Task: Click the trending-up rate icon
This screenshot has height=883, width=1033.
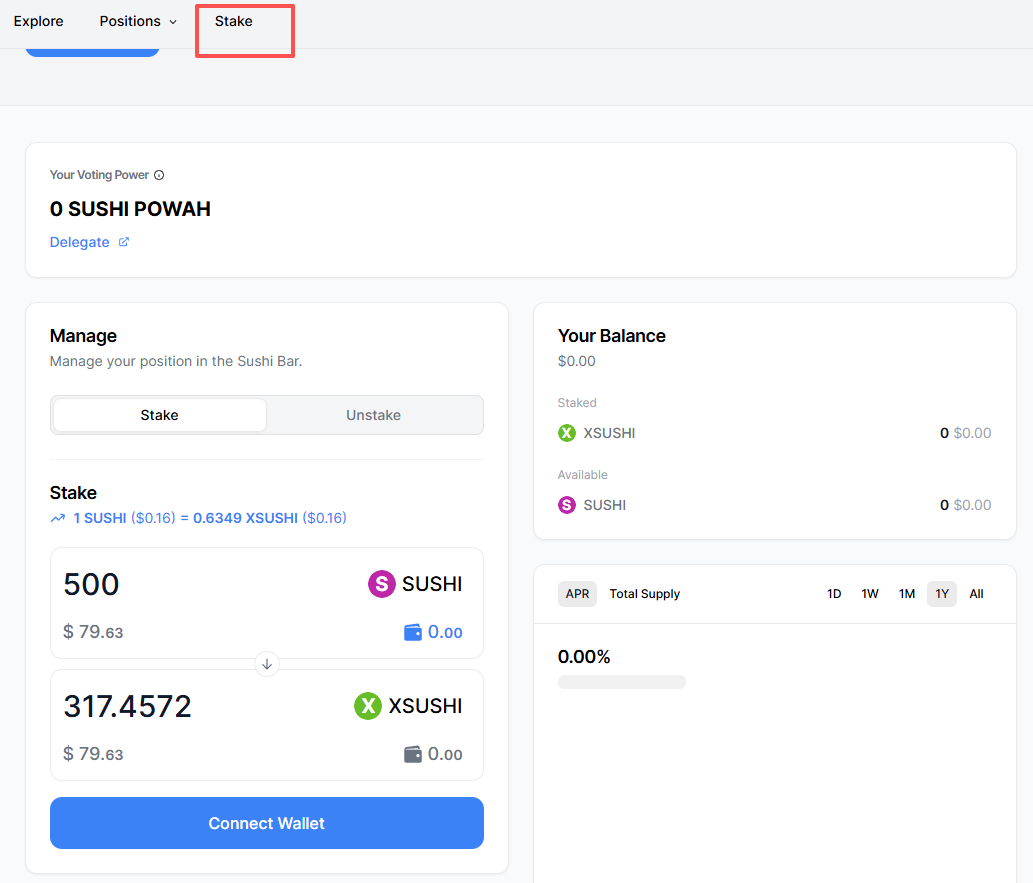Action: (58, 519)
